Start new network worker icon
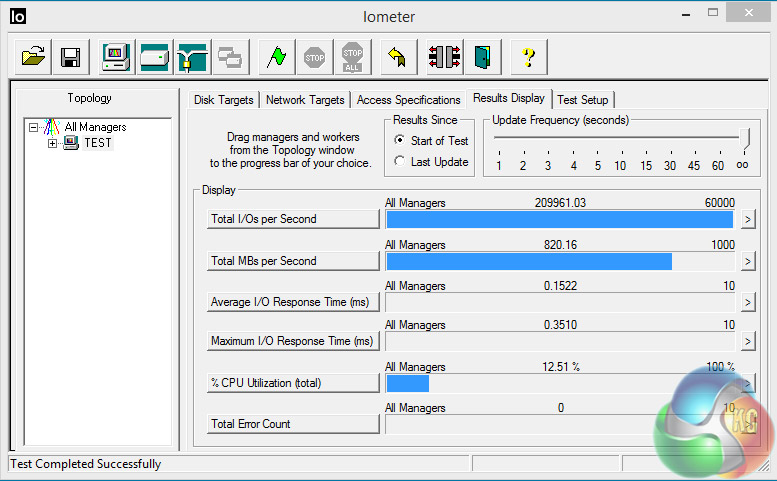 click(x=193, y=57)
